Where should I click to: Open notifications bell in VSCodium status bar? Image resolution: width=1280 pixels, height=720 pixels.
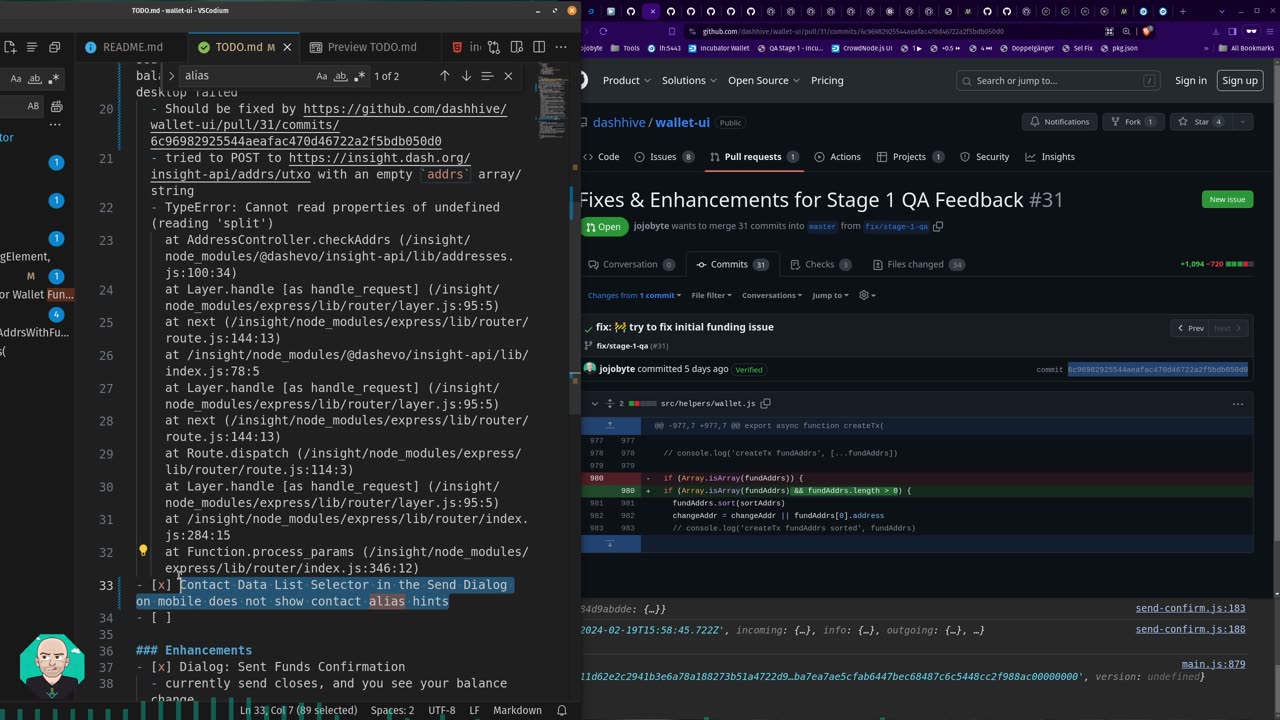[x=562, y=710]
